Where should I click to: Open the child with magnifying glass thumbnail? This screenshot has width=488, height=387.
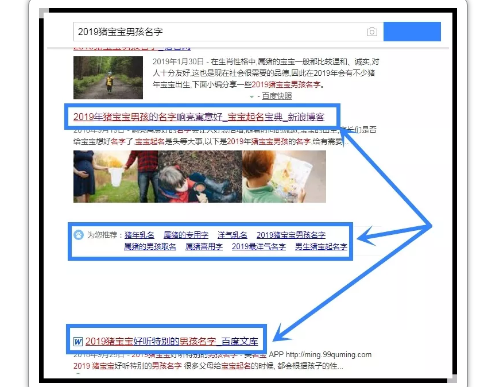200,176
